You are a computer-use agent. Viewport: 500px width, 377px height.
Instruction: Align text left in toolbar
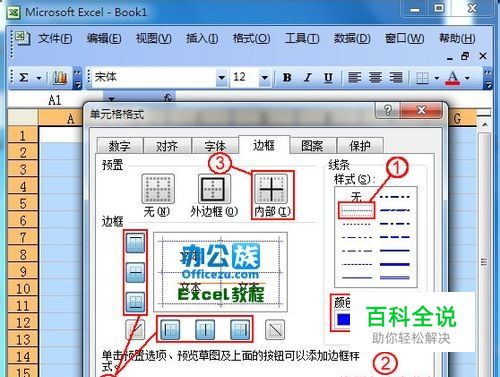click(354, 78)
